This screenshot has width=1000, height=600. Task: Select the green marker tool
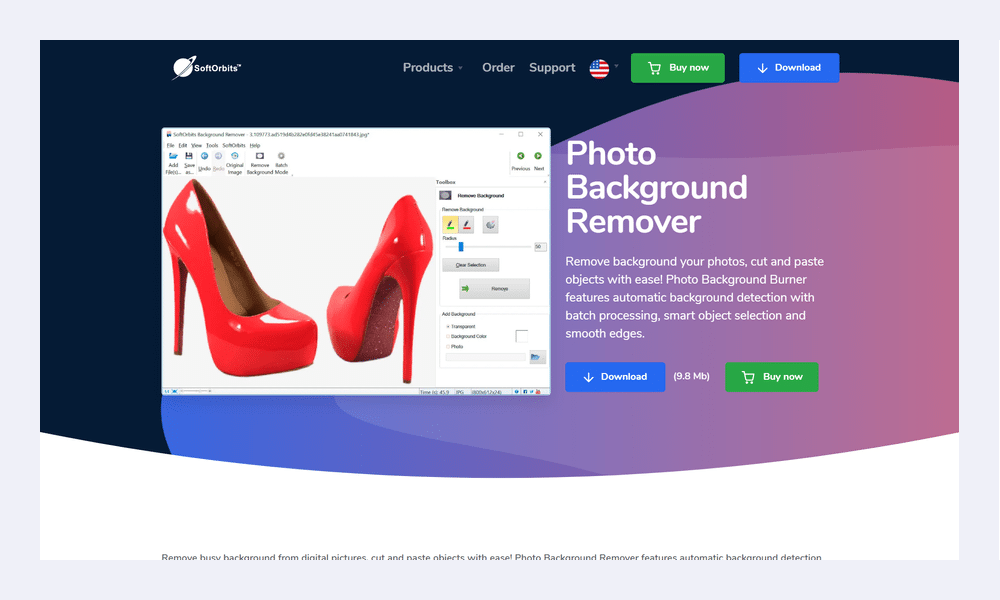click(450, 224)
